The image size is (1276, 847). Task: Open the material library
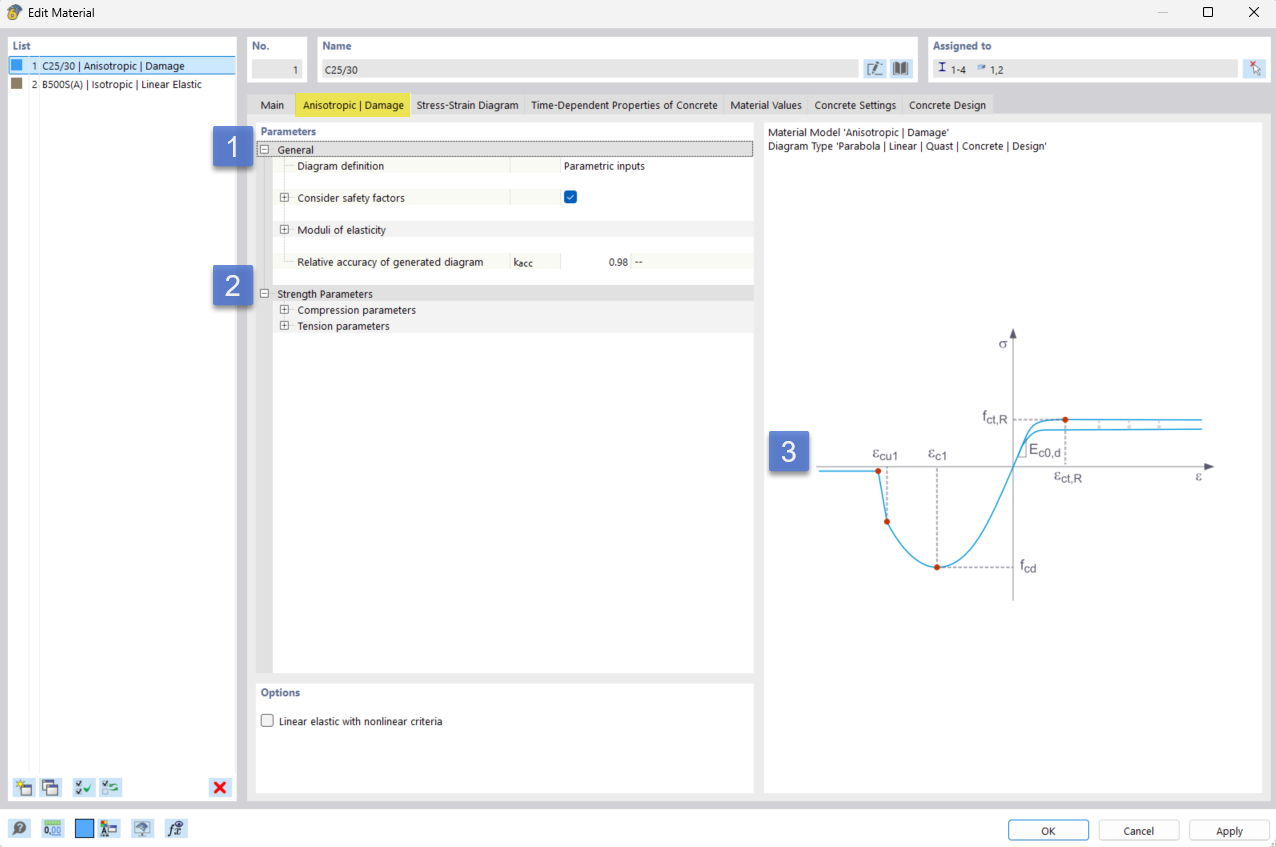(x=900, y=68)
